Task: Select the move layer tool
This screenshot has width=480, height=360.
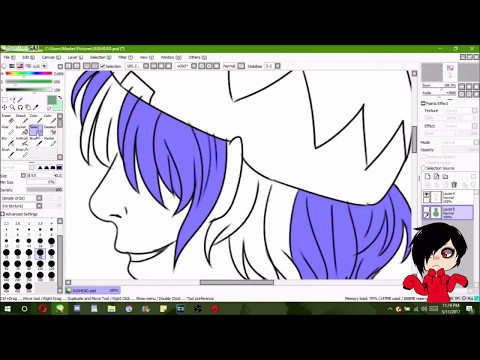Action: pyautogui.click(x=5, y=107)
